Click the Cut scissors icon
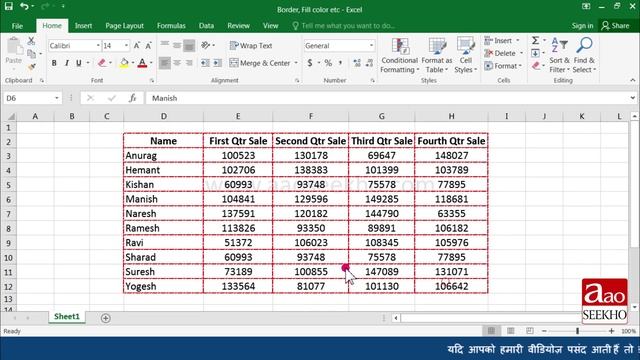The height and width of the screenshot is (360, 640). [31, 41]
